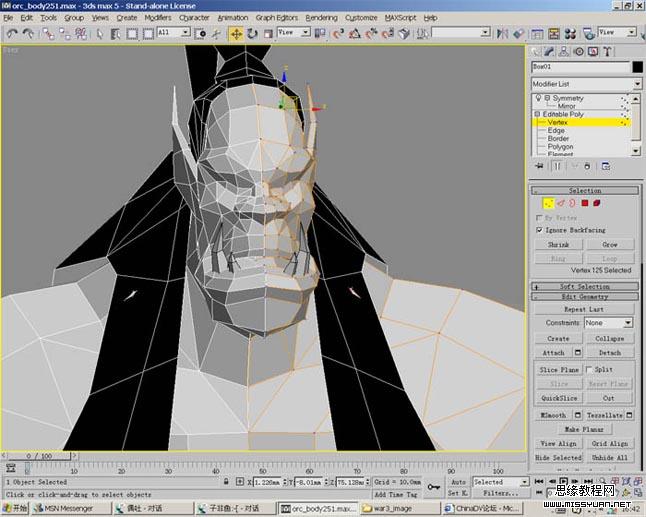Viewport: 646px width, 517px height.
Task: Open the Modifiers menu
Action: (157, 18)
